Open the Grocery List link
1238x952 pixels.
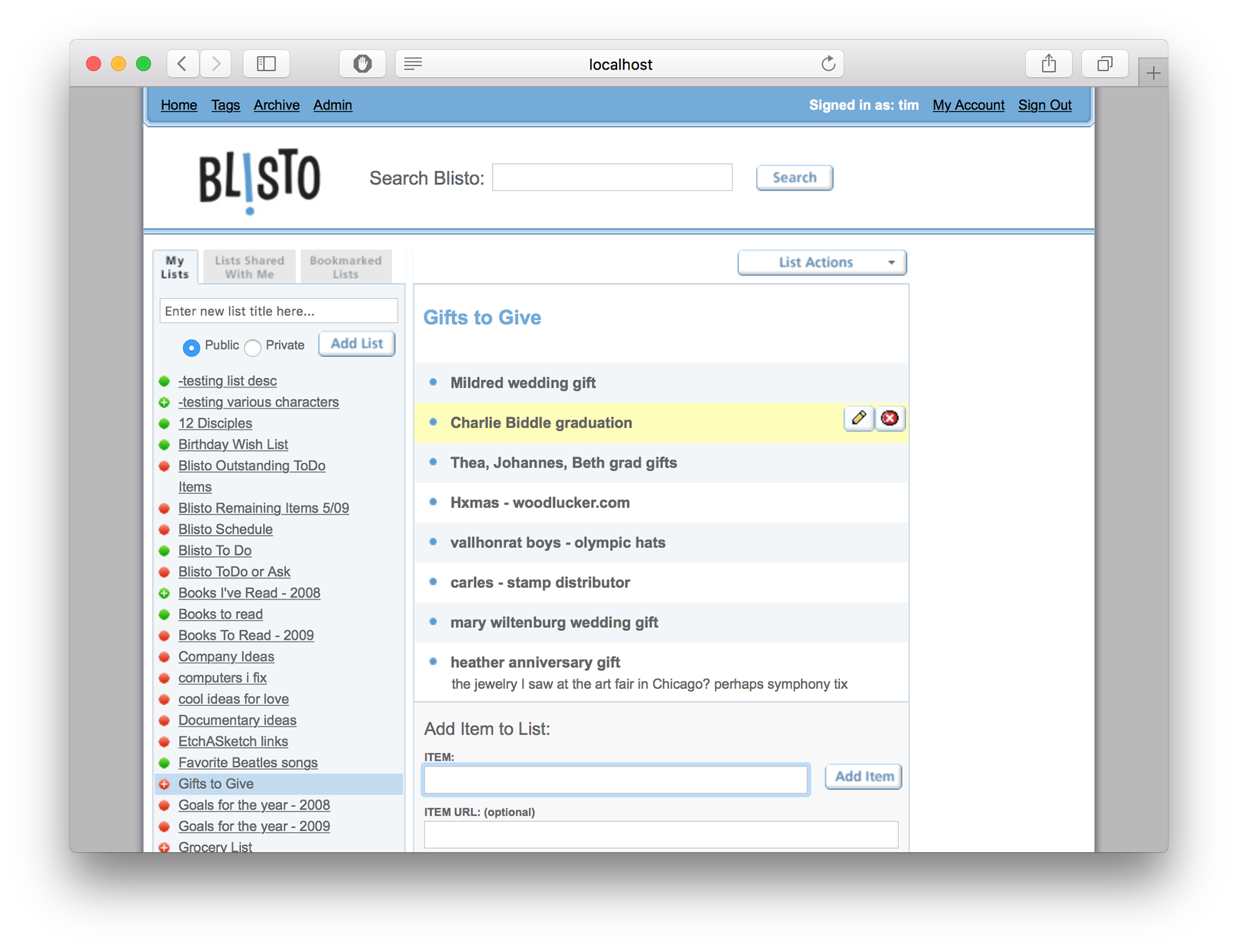pos(215,846)
